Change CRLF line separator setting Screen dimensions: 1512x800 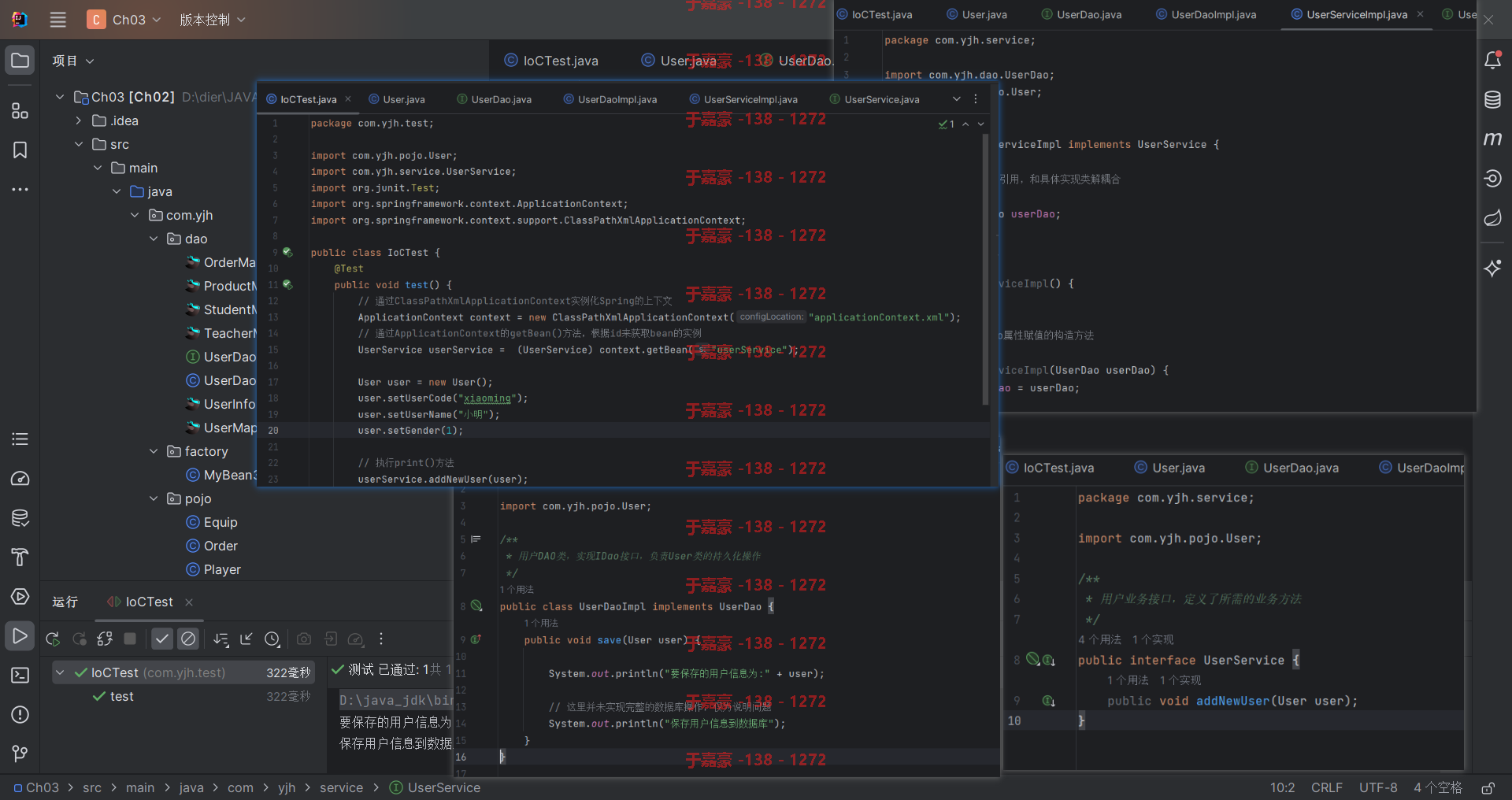[1327, 787]
